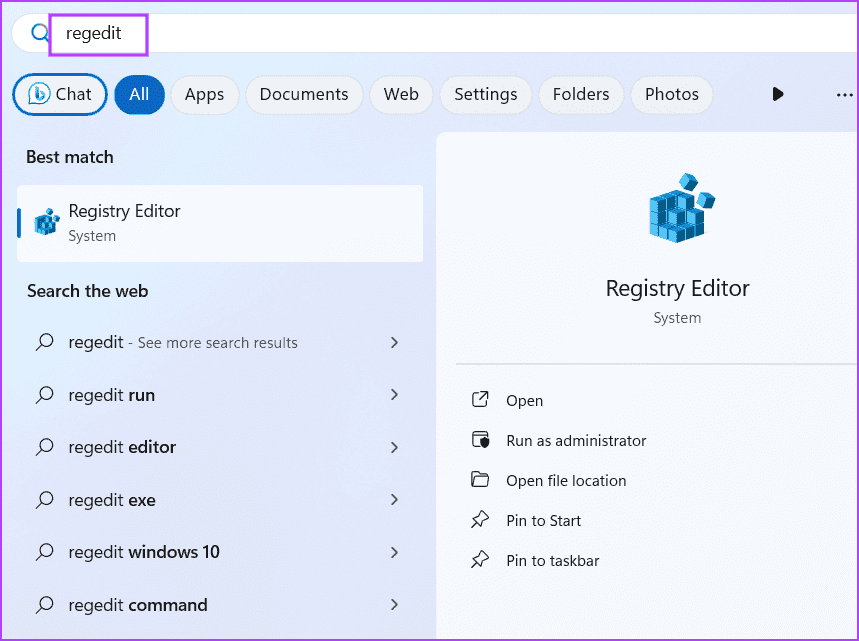This screenshot has height=641, width=859.
Task: Open Registry Editor best match result
Action: click(220, 224)
